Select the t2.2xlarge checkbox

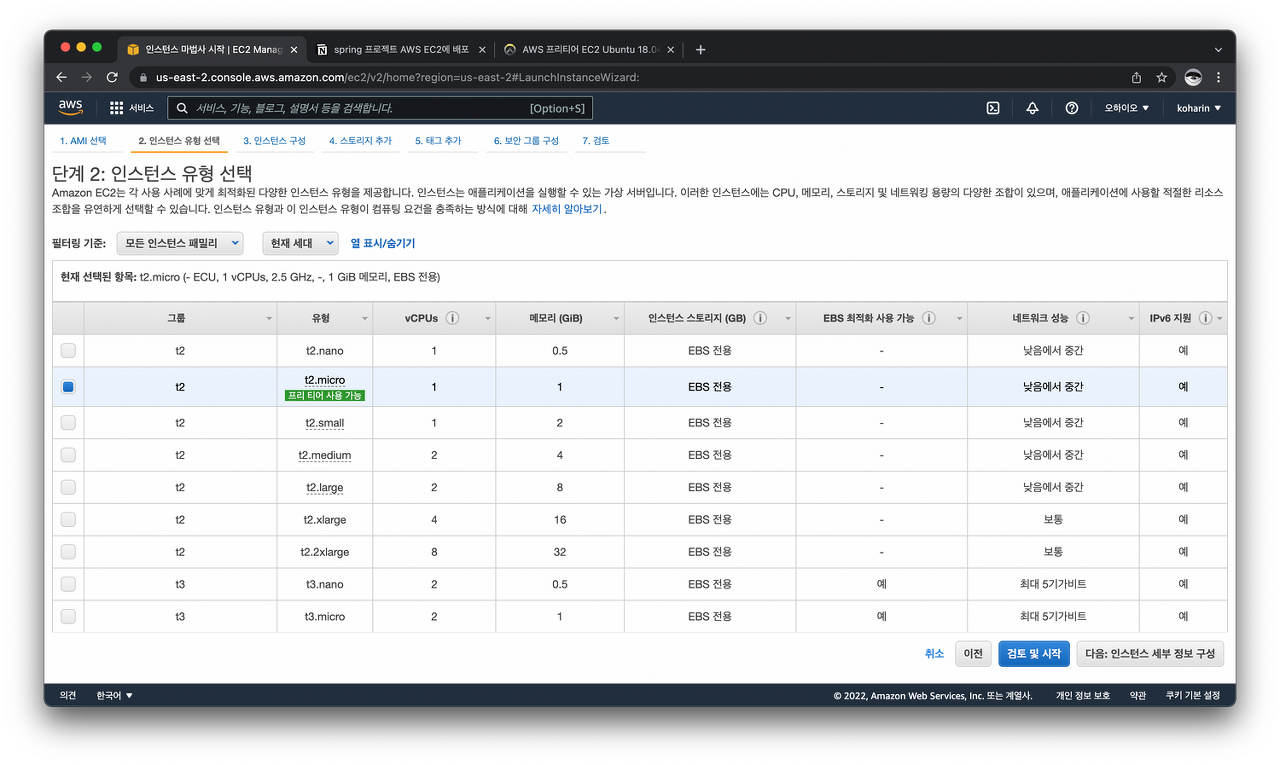pos(68,551)
